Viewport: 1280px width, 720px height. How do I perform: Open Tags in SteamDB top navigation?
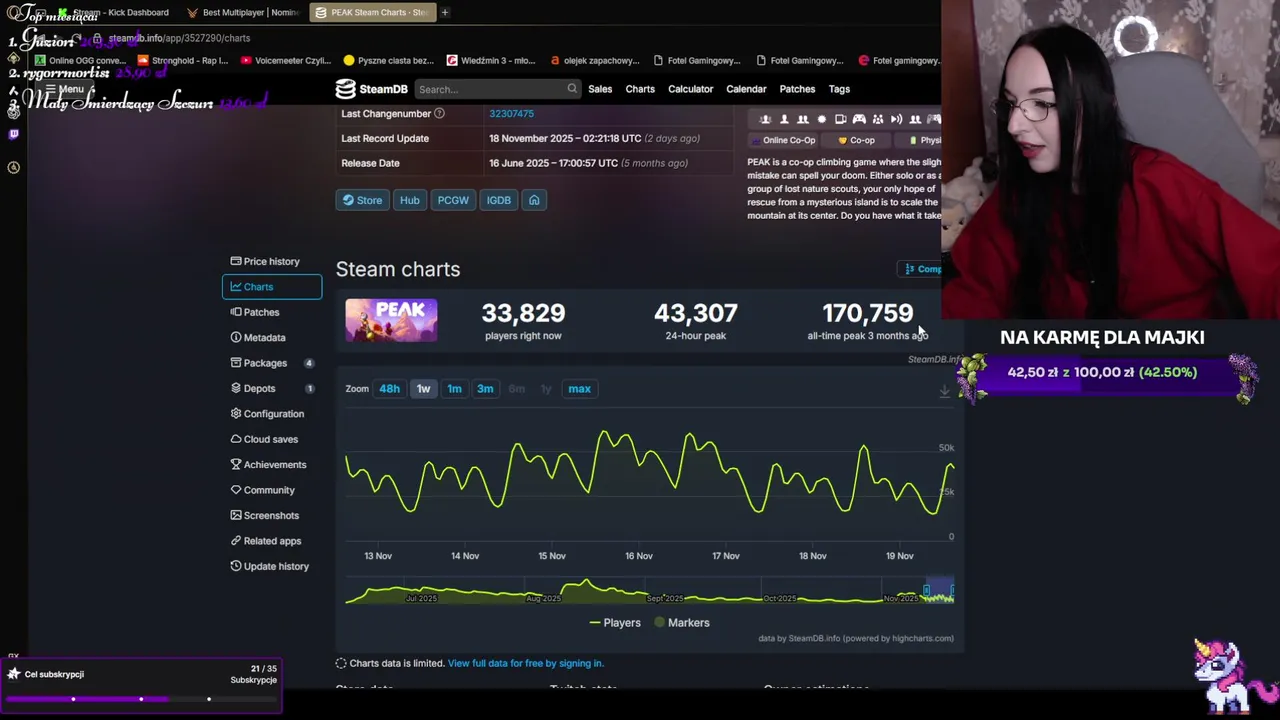click(839, 89)
